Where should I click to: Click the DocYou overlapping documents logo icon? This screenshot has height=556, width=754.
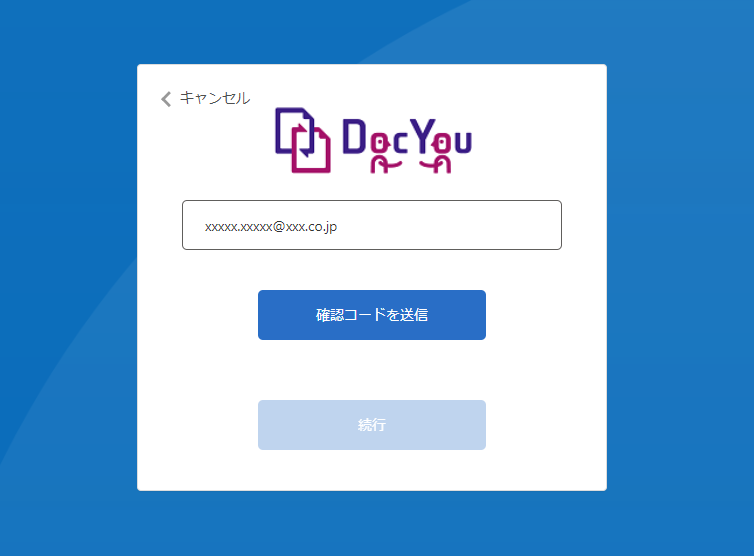[x=302, y=140]
